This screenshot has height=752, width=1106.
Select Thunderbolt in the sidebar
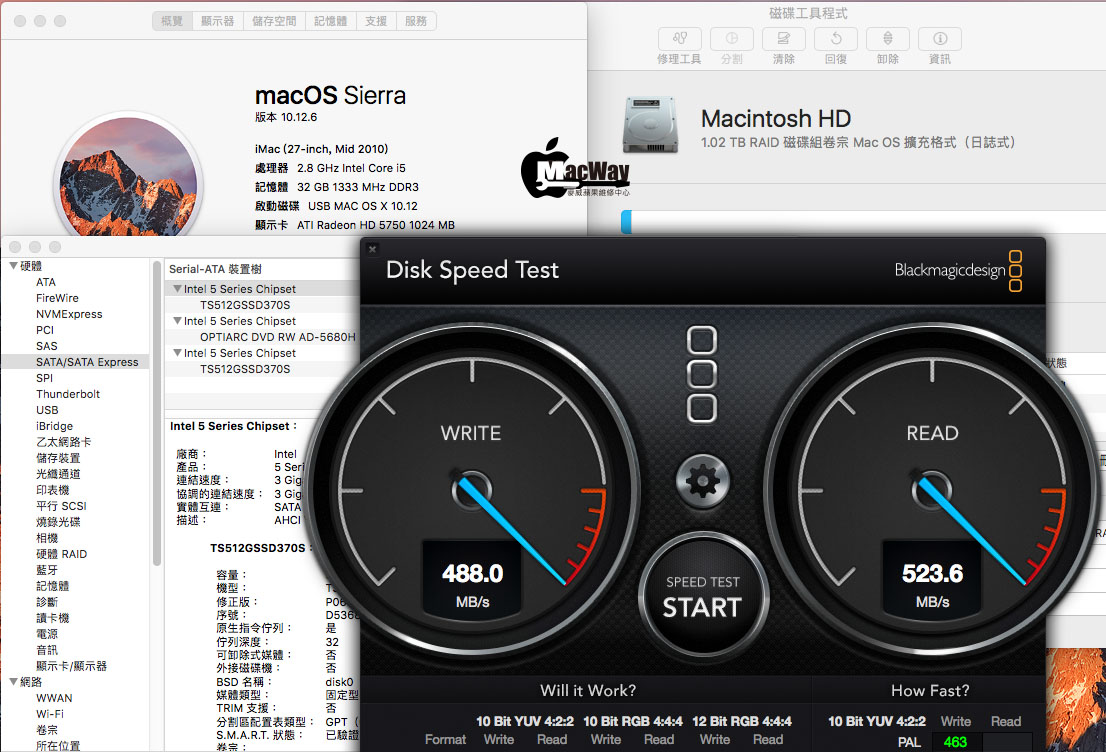coord(68,394)
